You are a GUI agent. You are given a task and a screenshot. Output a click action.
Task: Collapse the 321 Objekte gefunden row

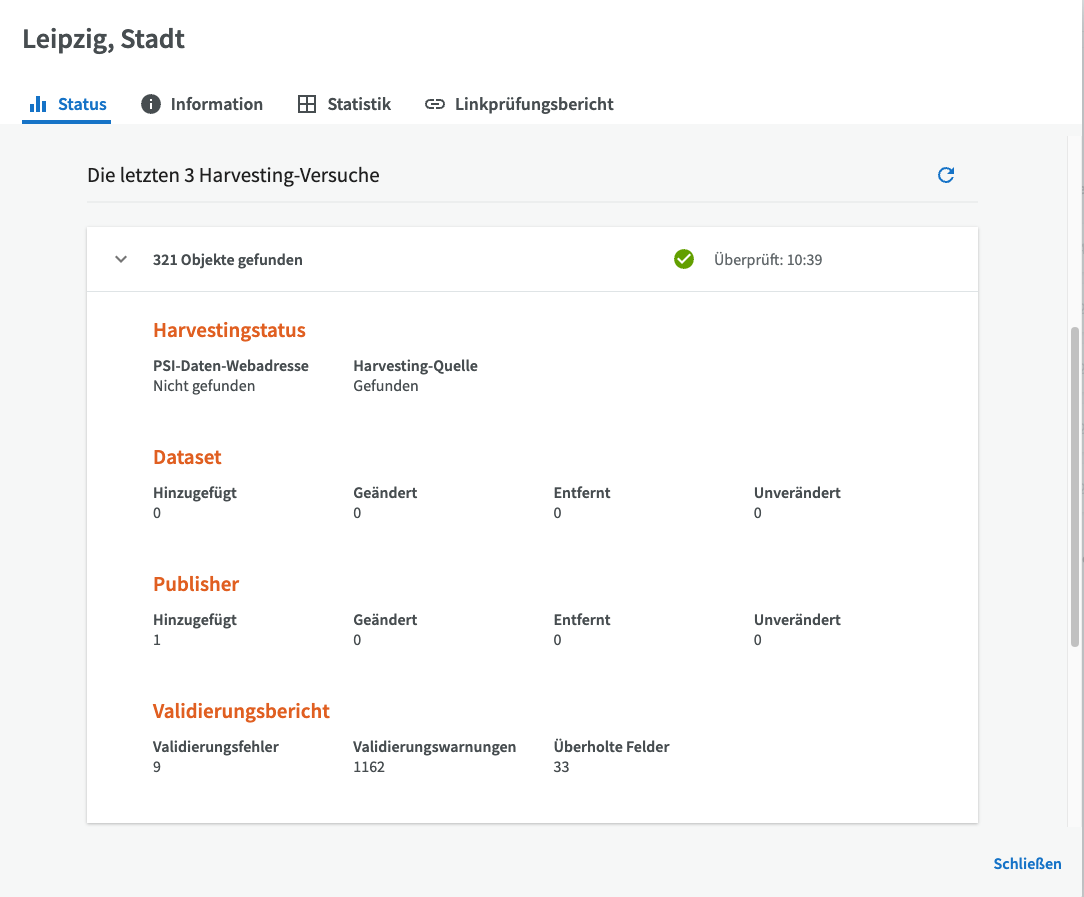point(121,259)
